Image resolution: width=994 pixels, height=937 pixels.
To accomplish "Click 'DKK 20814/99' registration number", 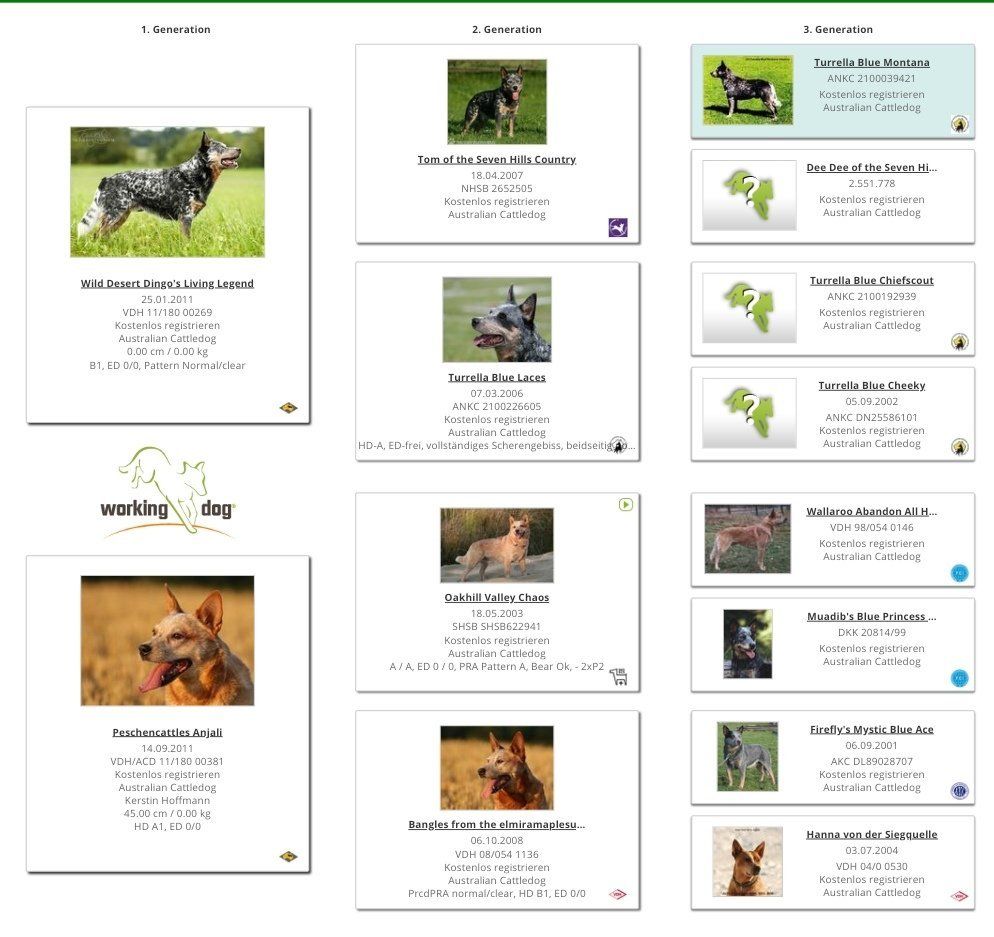I will [872, 632].
